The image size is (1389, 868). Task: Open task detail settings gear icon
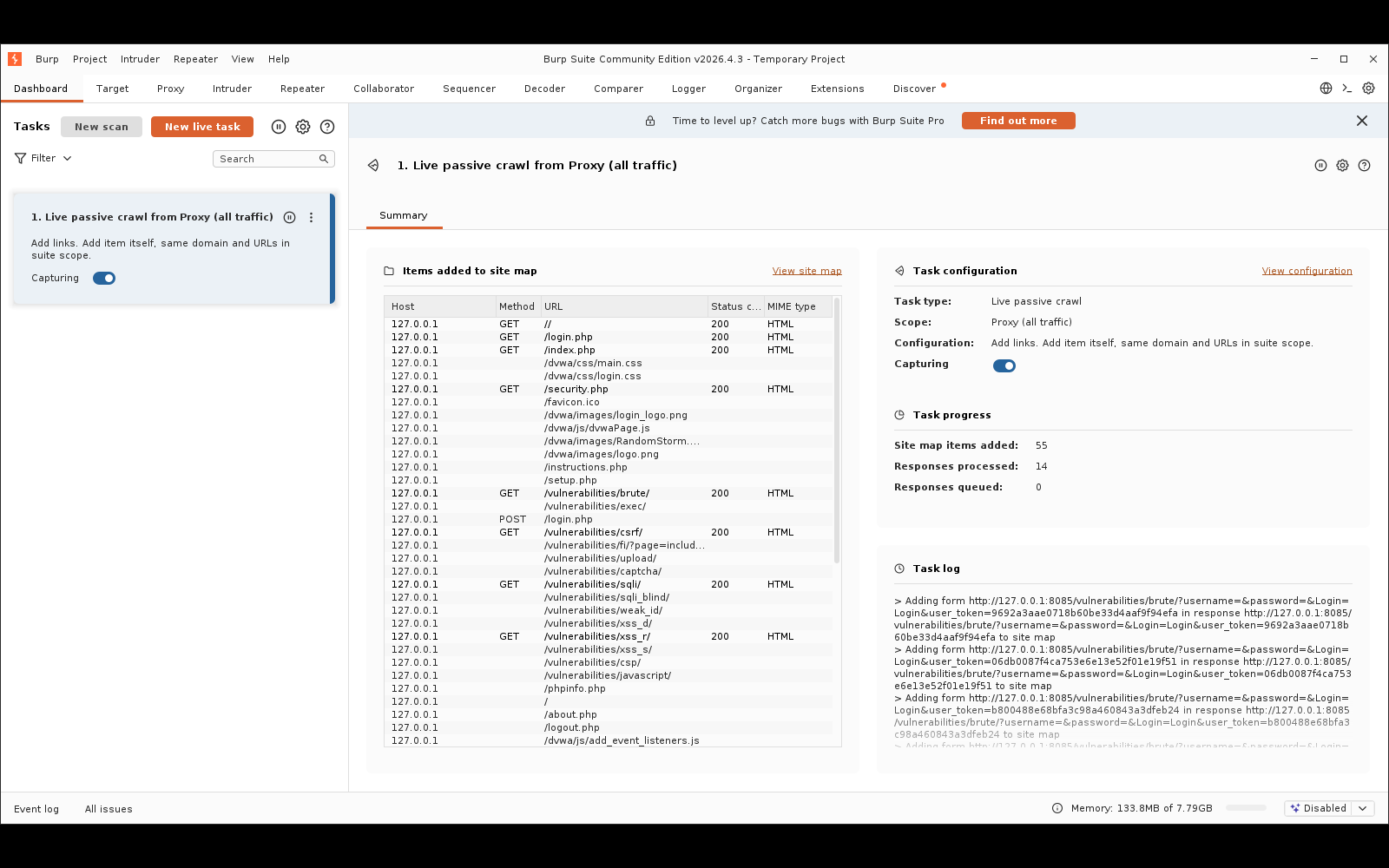[1342, 165]
